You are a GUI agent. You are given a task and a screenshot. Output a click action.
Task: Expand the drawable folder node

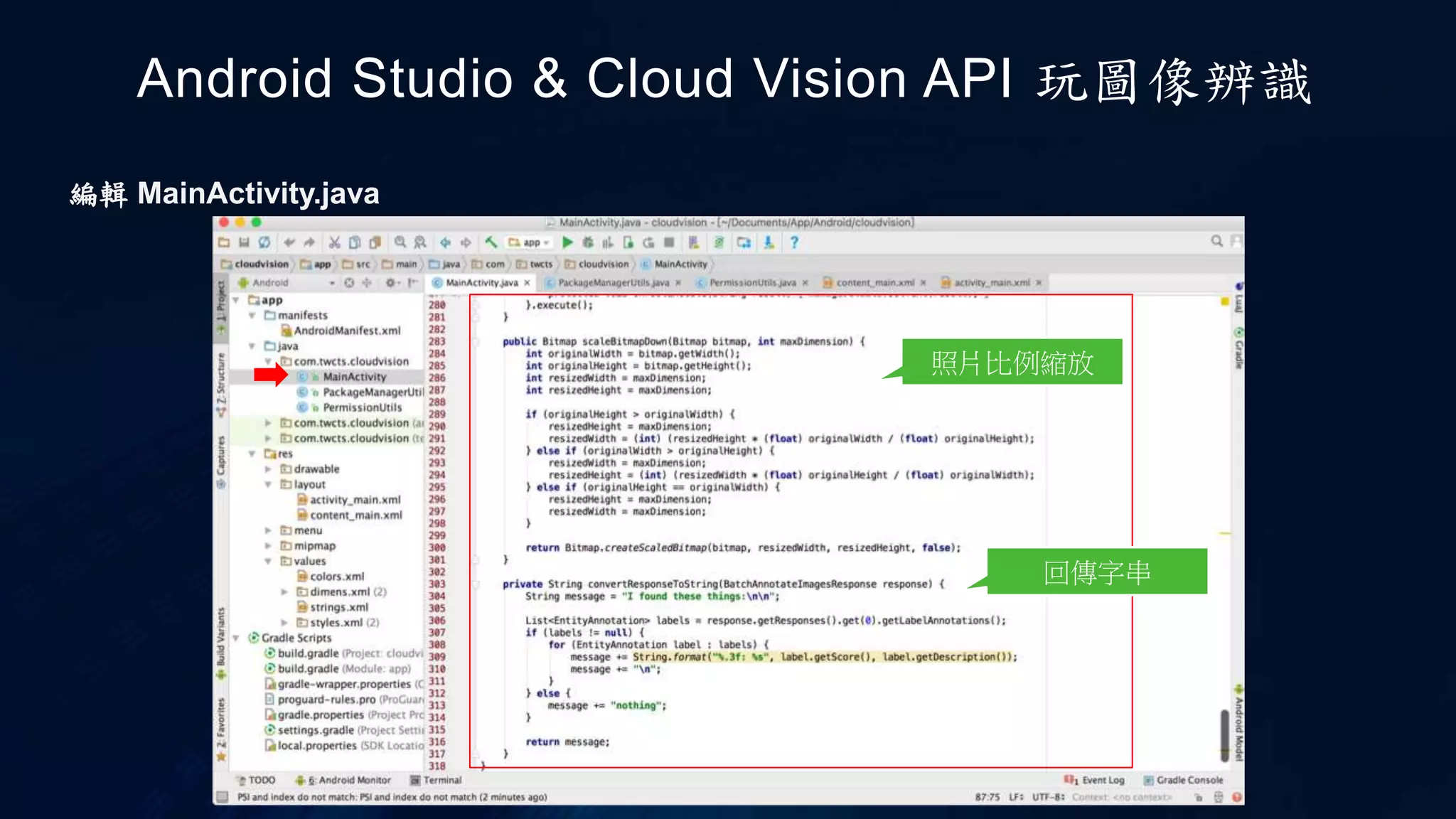[268, 469]
